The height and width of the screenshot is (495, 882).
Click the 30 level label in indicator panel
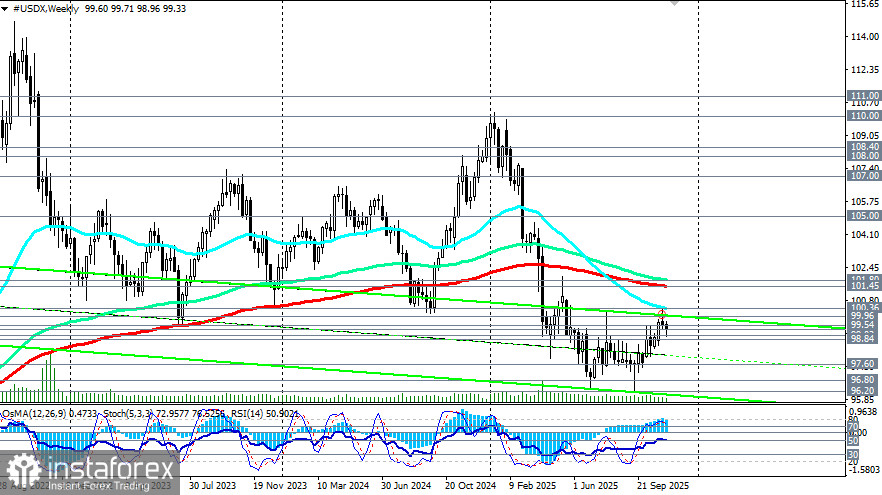coord(853,454)
